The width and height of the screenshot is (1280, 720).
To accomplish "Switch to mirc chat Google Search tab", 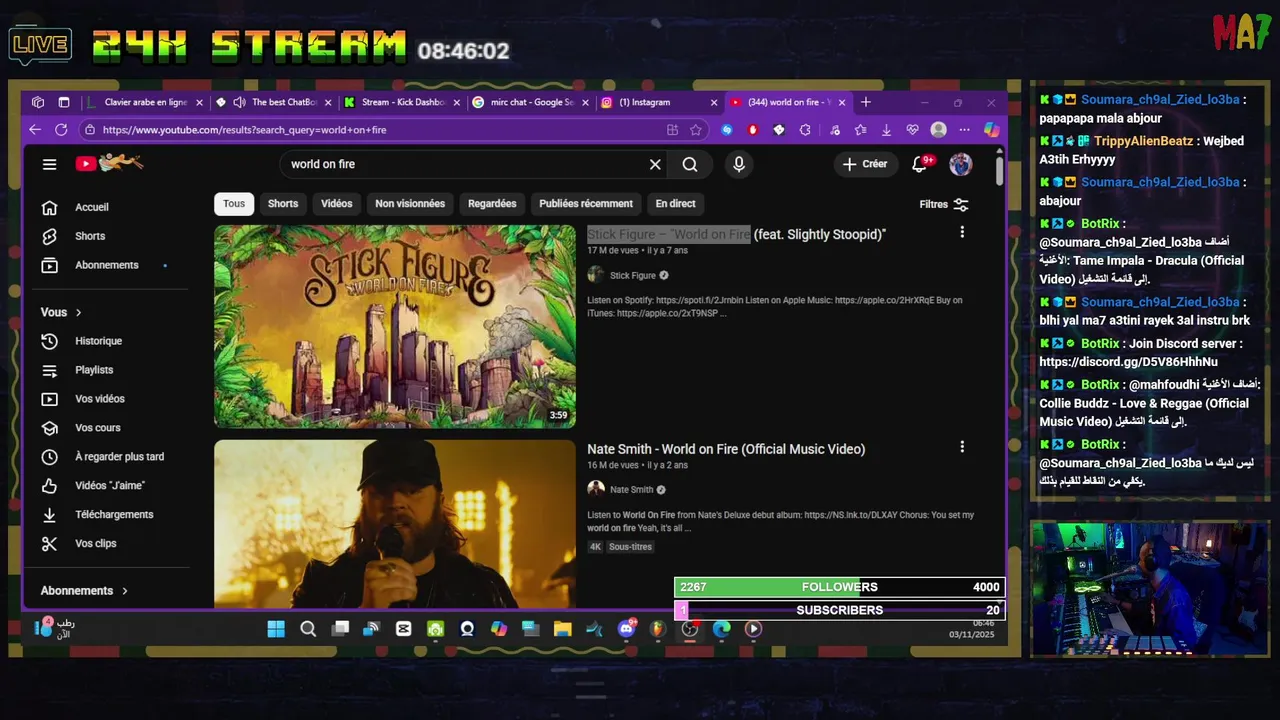I will pos(530,102).
